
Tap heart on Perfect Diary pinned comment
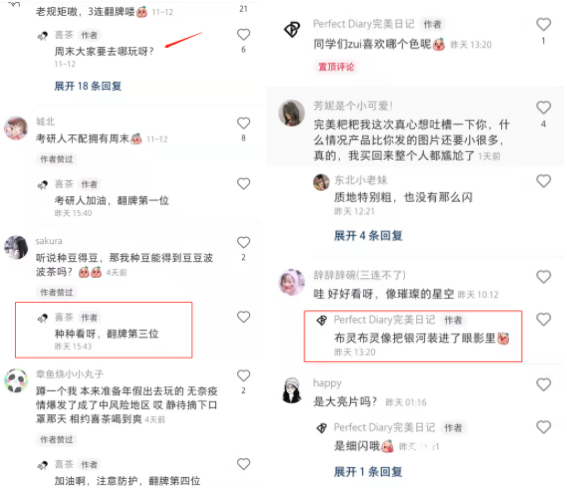pyautogui.click(x=543, y=25)
